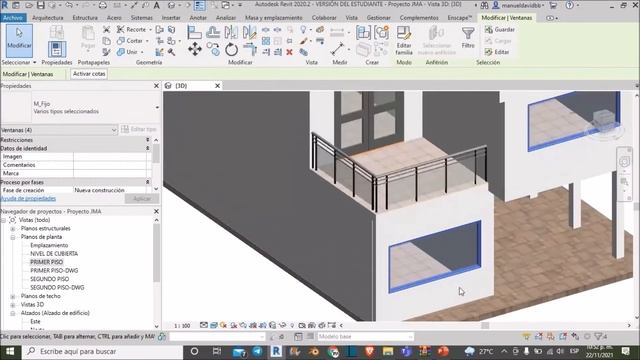
Task: Click the selection filter count icon in status bar
Action: click(600, 336)
